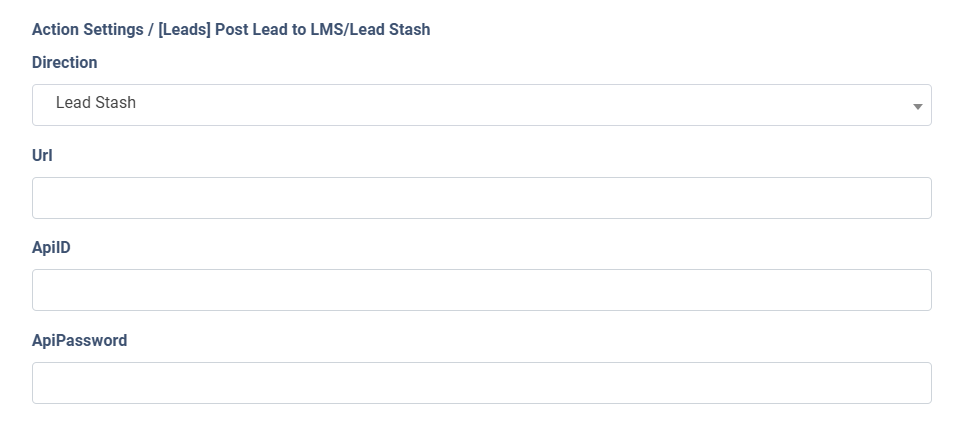Focus the Url input field
Screen dimensions: 972x439
481,198
